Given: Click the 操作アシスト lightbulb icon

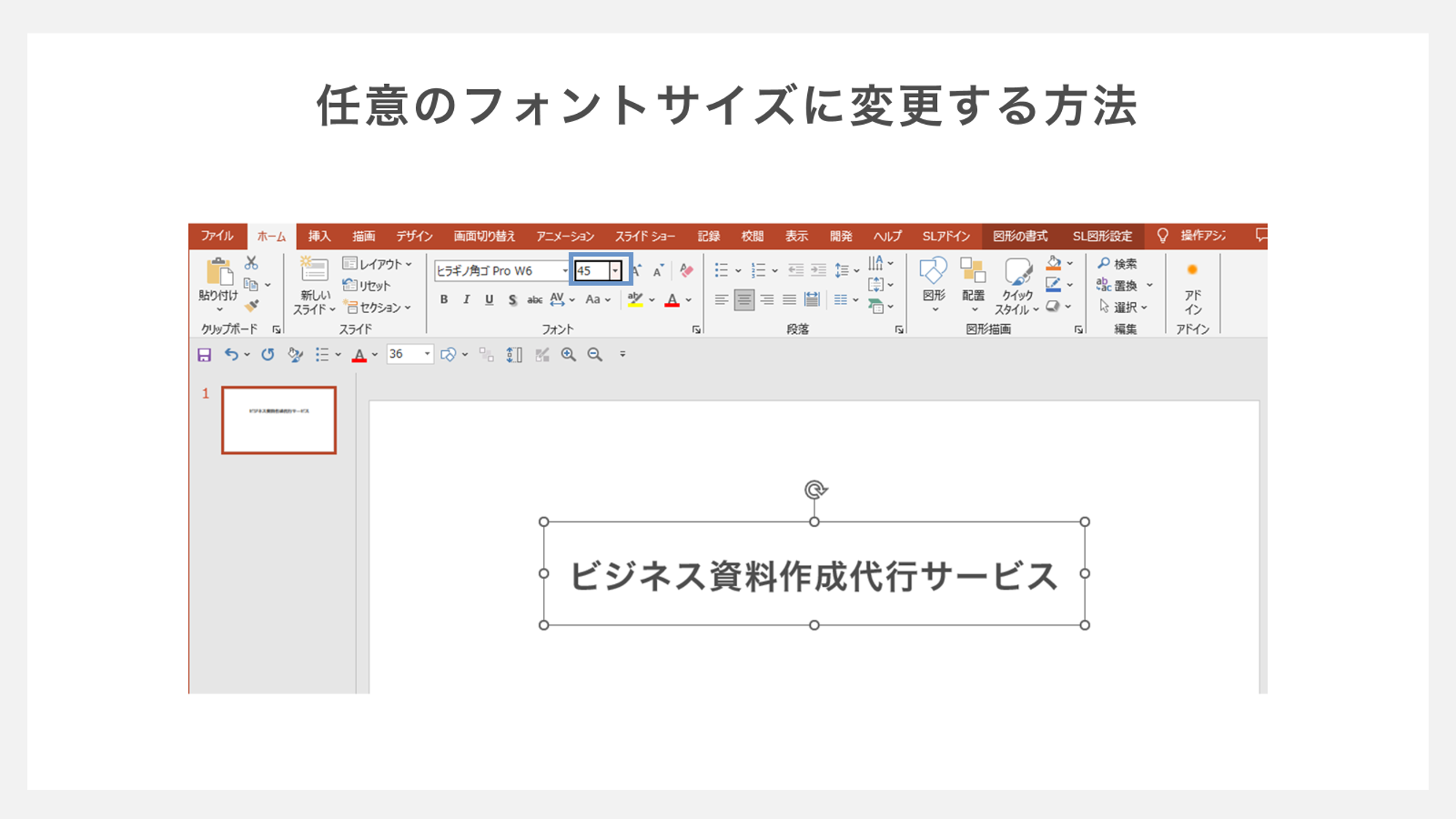Looking at the screenshot, I should (1163, 236).
